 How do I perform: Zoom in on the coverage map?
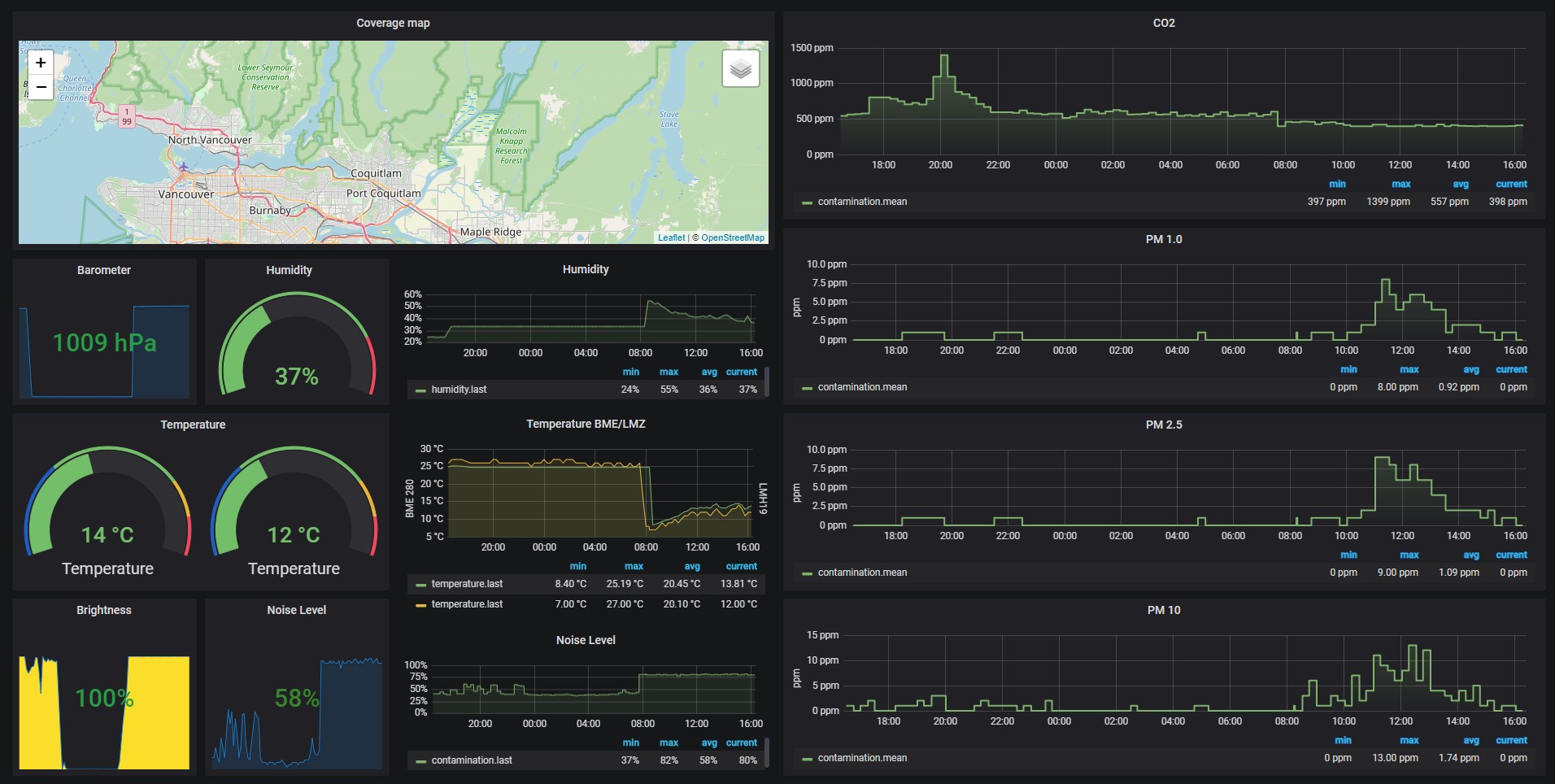(x=41, y=63)
